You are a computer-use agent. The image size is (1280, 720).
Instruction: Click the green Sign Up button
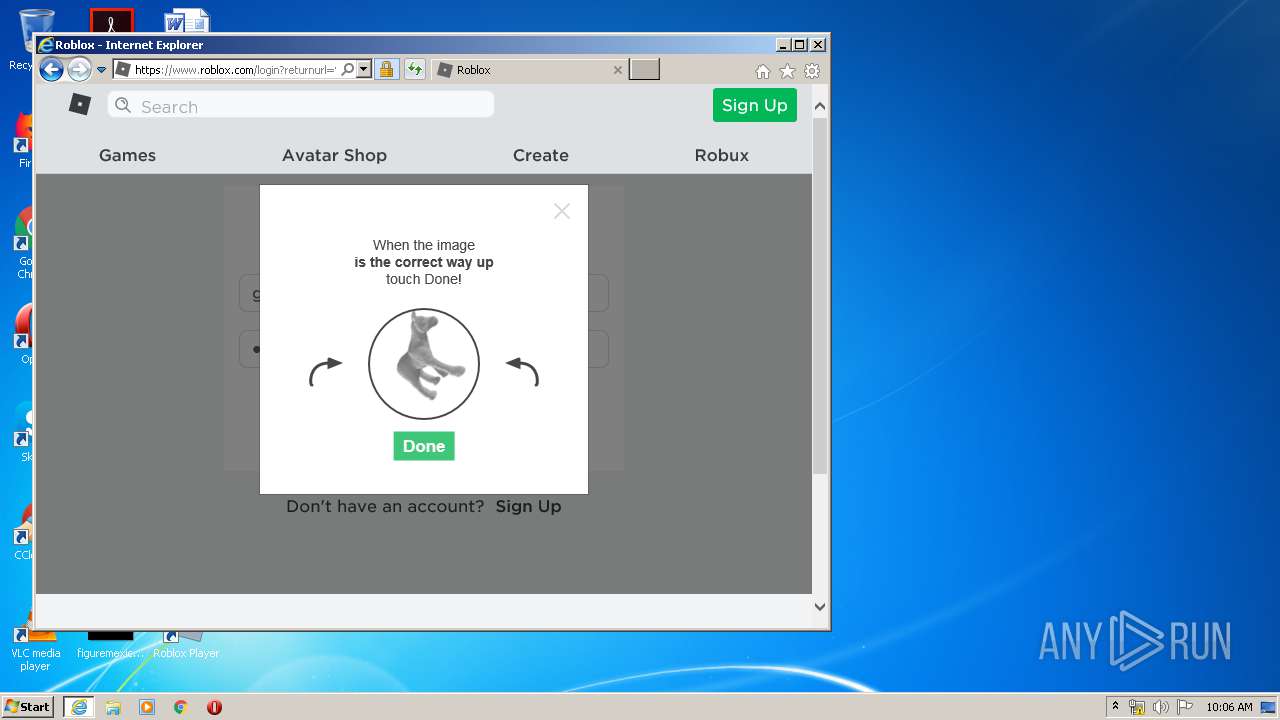click(755, 105)
